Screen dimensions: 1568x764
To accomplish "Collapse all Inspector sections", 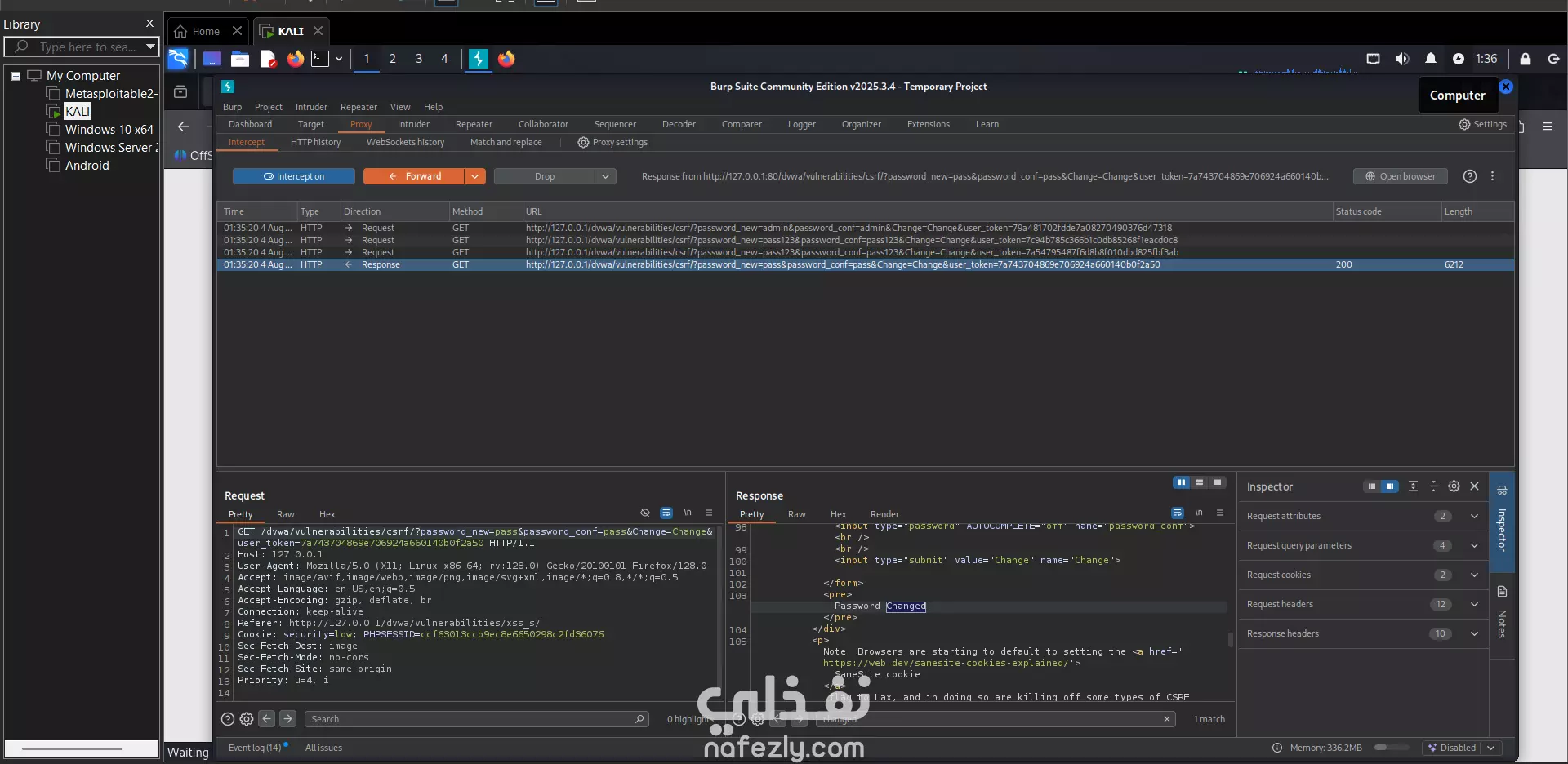I will 1433,486.
